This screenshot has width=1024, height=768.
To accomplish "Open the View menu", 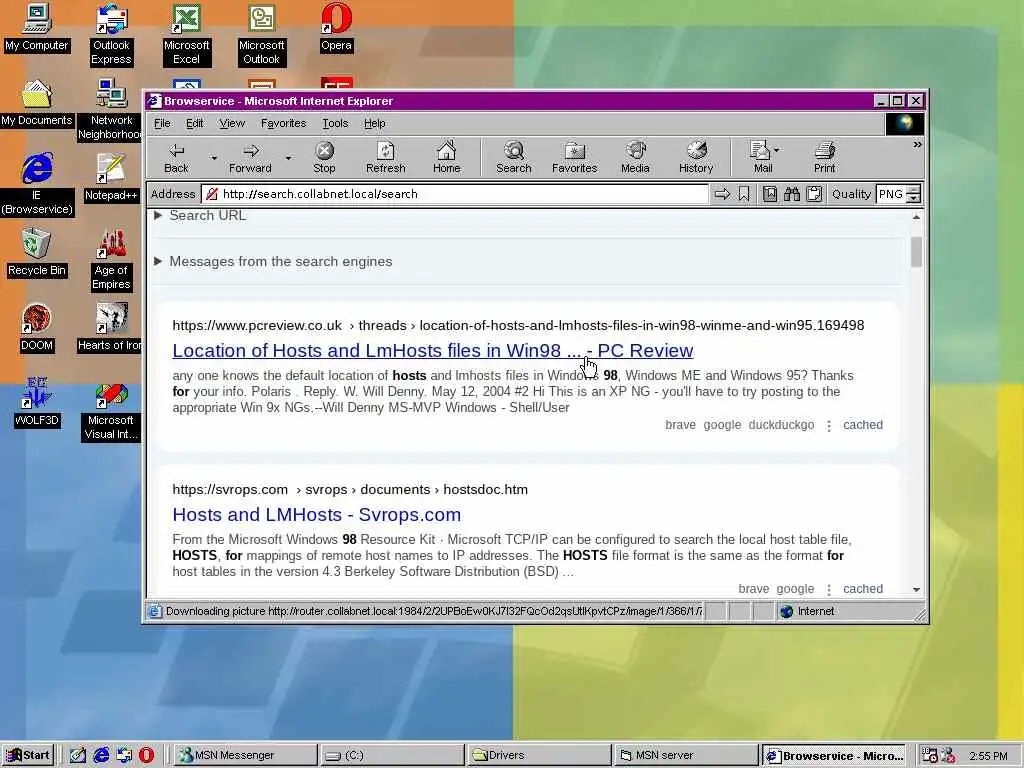I will (x=232, y=123).
